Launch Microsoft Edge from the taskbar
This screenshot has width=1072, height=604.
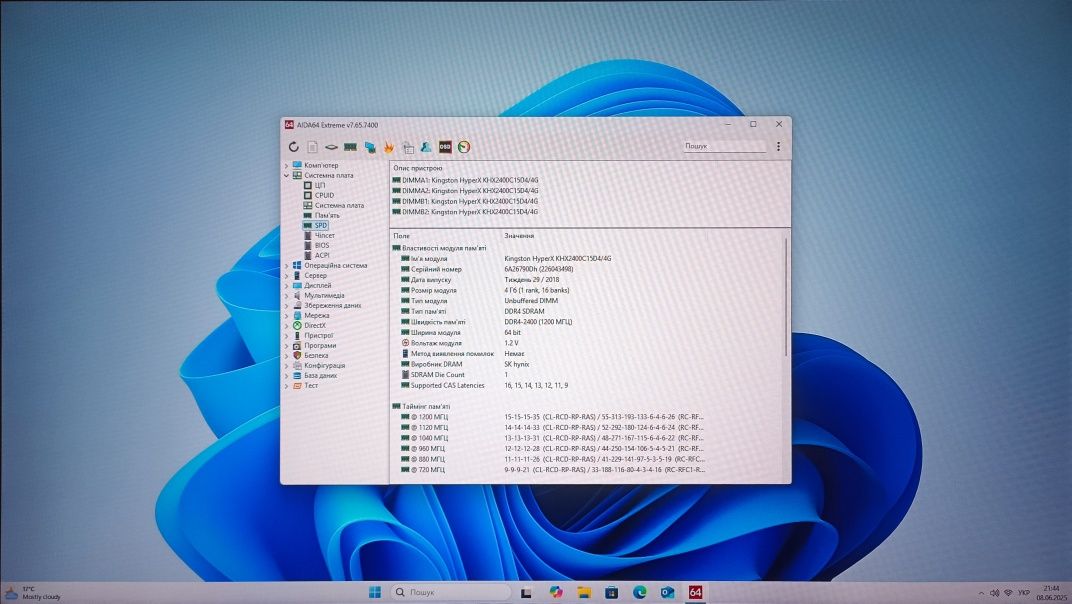pos(639,592)
